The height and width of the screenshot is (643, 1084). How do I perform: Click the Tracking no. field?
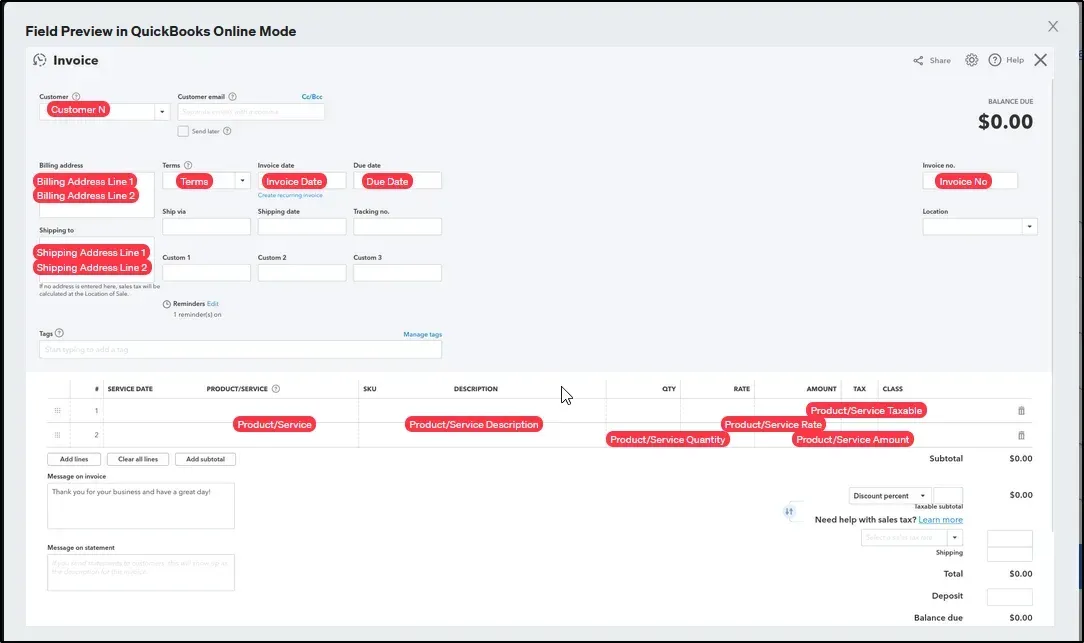[398, 227]
